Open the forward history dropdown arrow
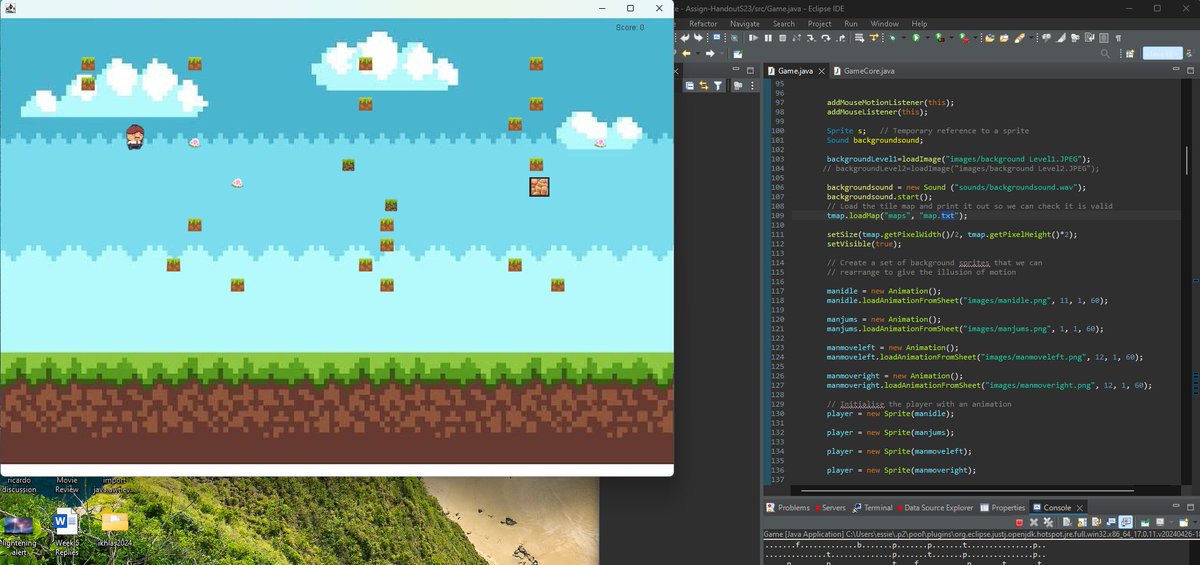This screenshot has height=565, width=1200. [721, 53]
